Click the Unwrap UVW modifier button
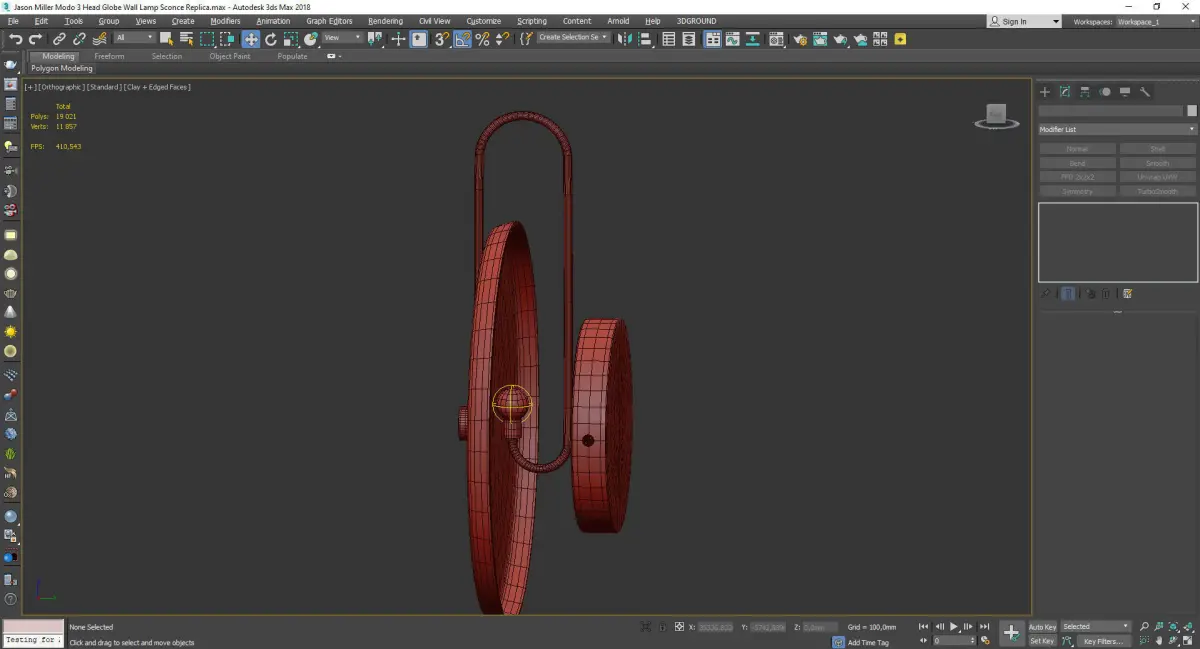 tap(1158, 177)
